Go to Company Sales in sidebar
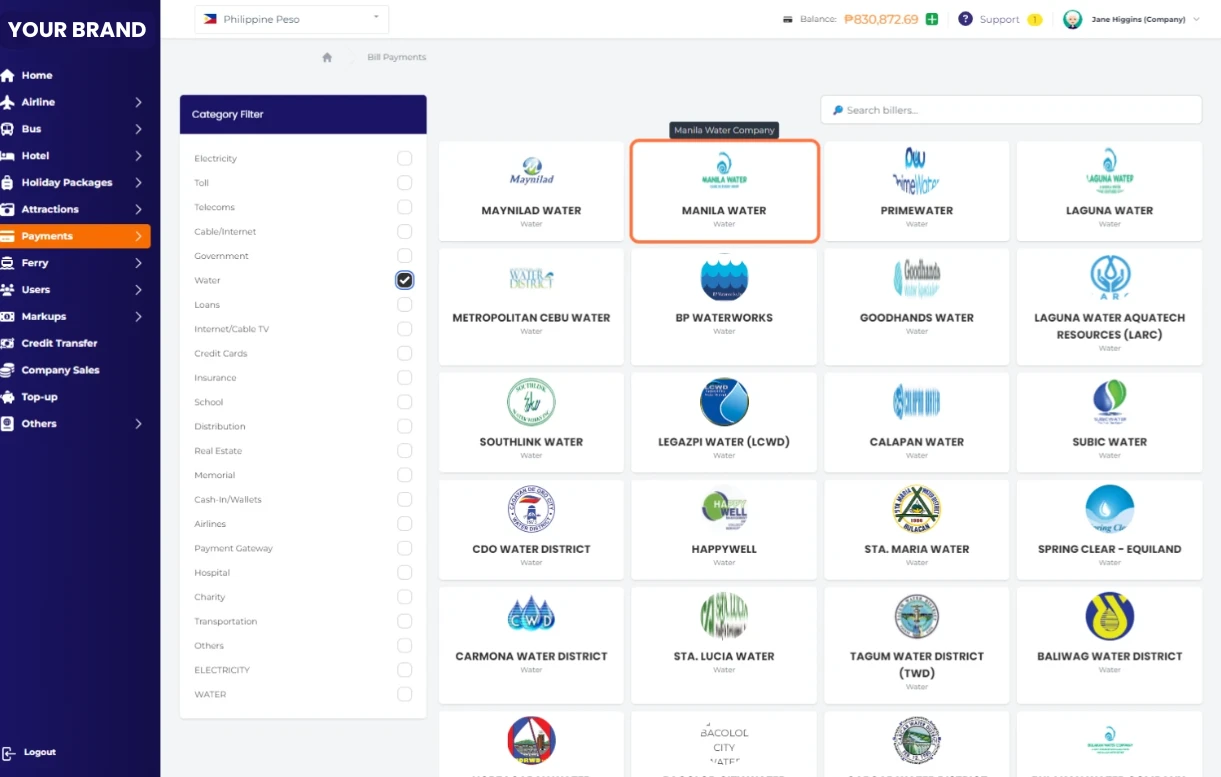 (x=60, y=370)
